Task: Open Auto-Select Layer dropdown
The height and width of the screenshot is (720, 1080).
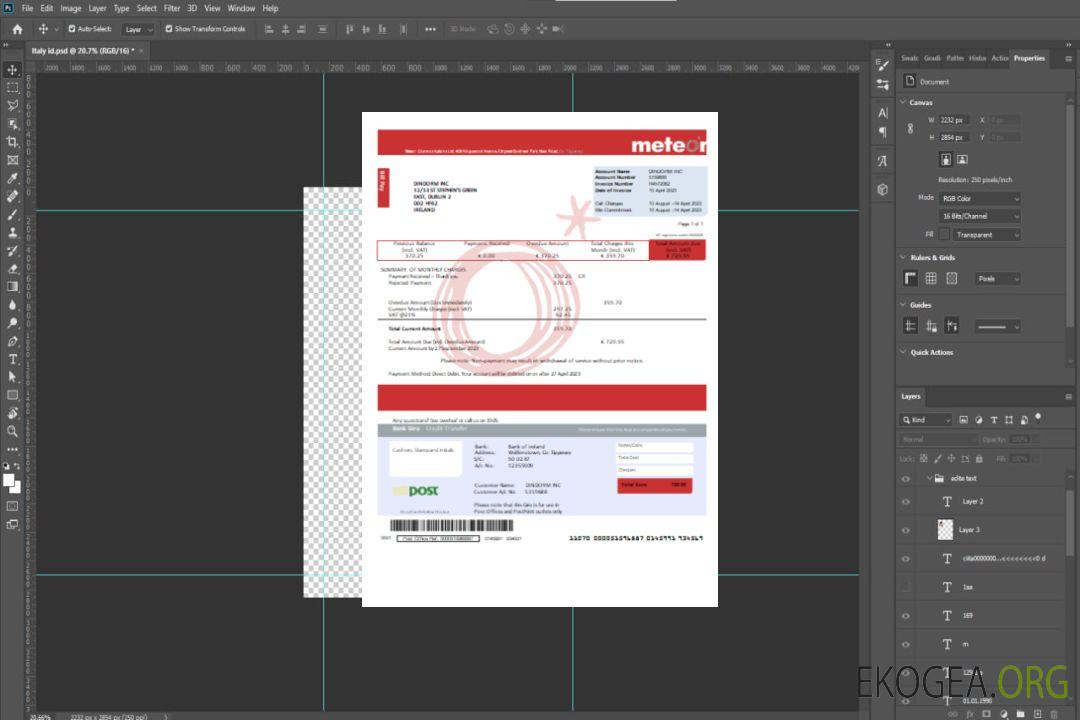Action: 138,29
